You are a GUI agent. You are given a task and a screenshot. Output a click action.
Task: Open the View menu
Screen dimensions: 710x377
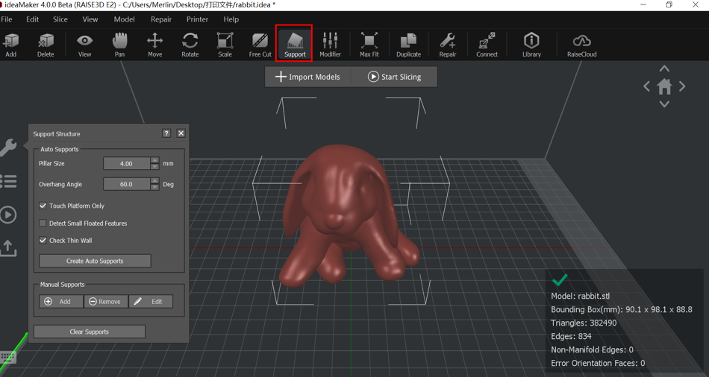[90, 19]
